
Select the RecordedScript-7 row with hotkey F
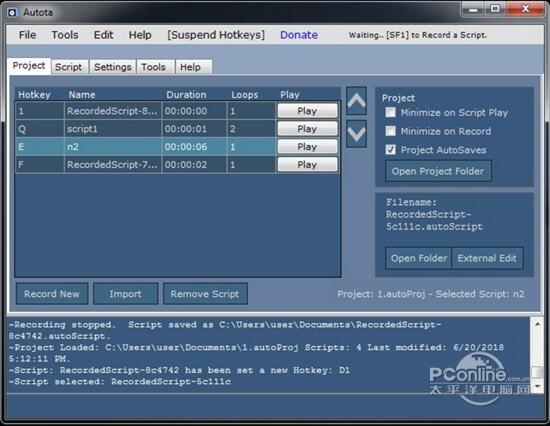145,165
